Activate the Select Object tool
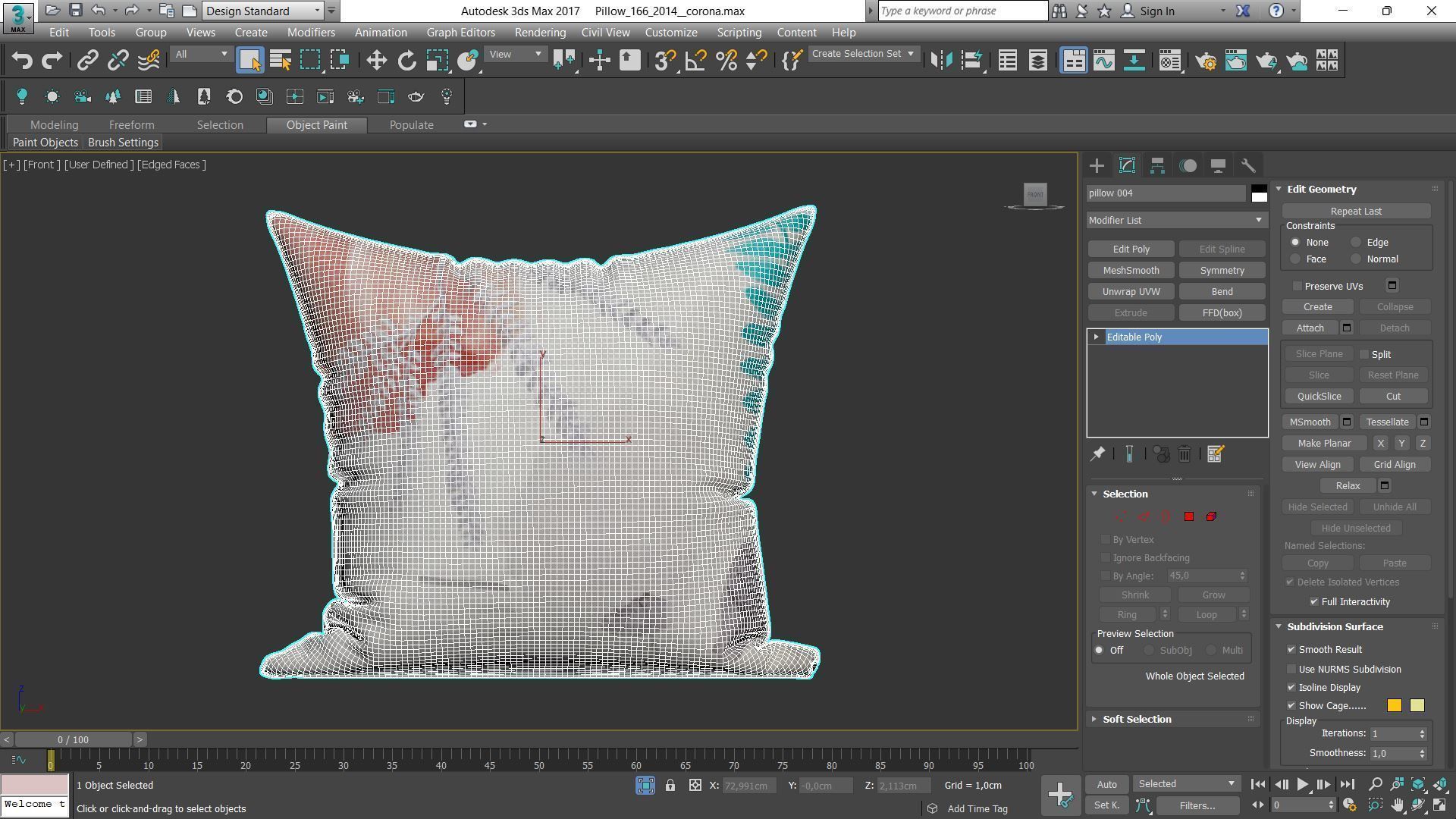The image size is (1456, 819). point(249,61)
